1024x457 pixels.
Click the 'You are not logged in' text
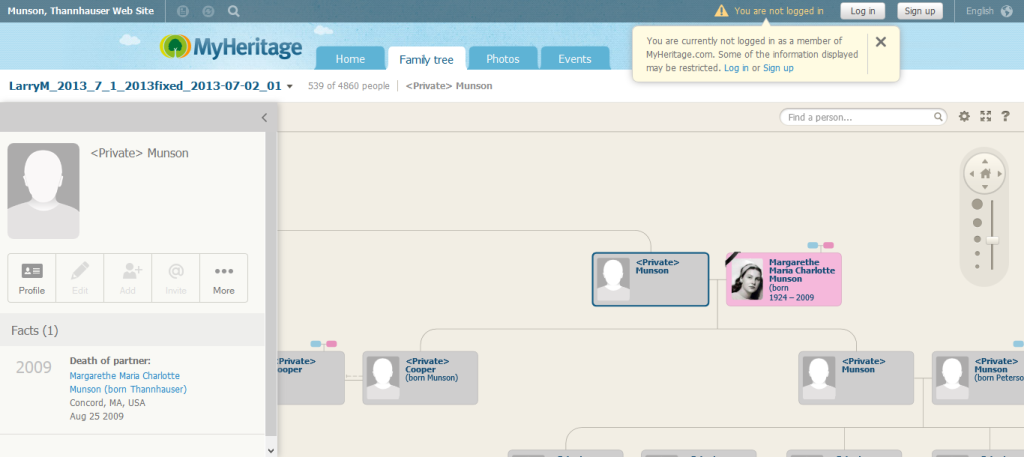tap(778, 11)
